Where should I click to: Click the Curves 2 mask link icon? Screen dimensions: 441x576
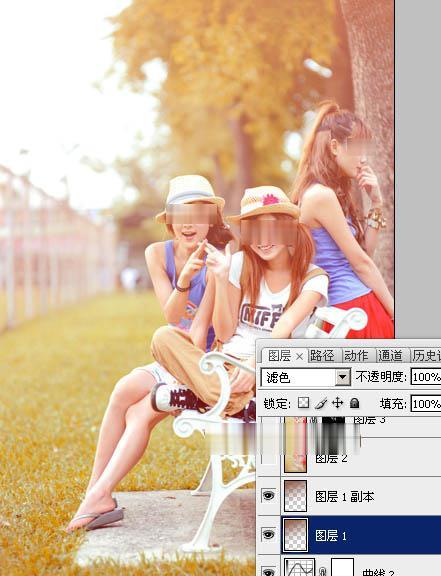pos(322,571)
